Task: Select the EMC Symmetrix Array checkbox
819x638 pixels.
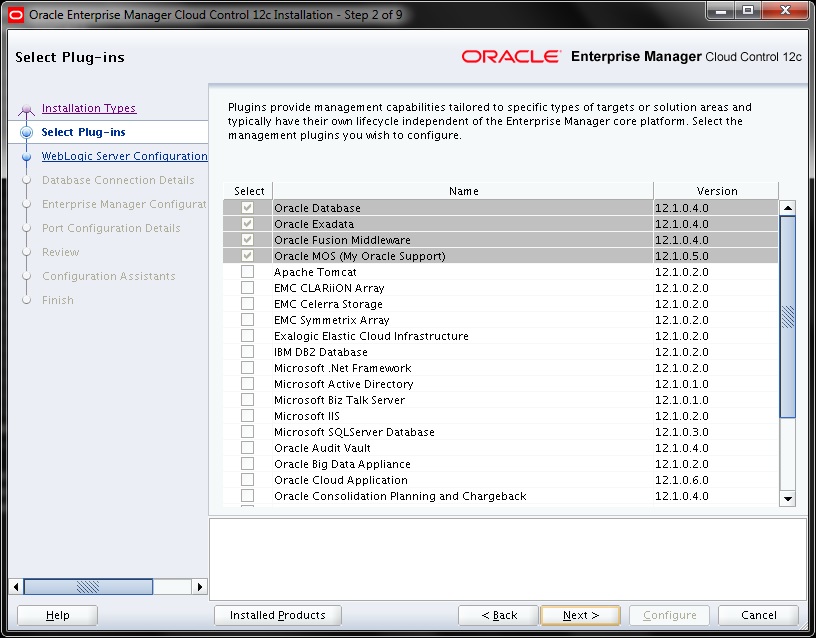Action: [x=248, y=320]
